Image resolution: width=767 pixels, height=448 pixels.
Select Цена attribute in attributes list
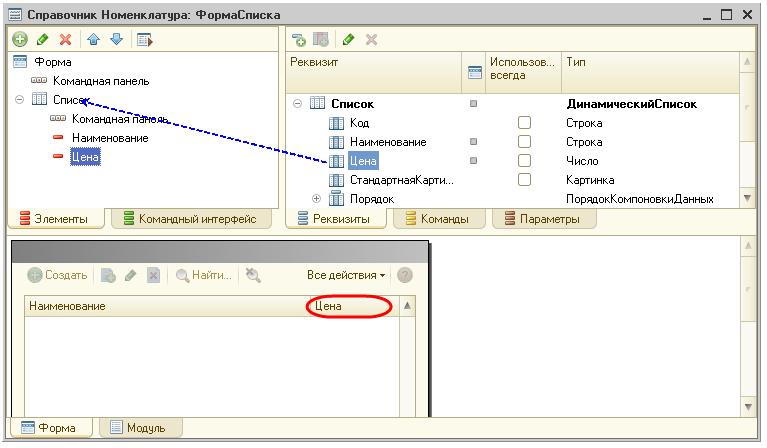(362, 161)
